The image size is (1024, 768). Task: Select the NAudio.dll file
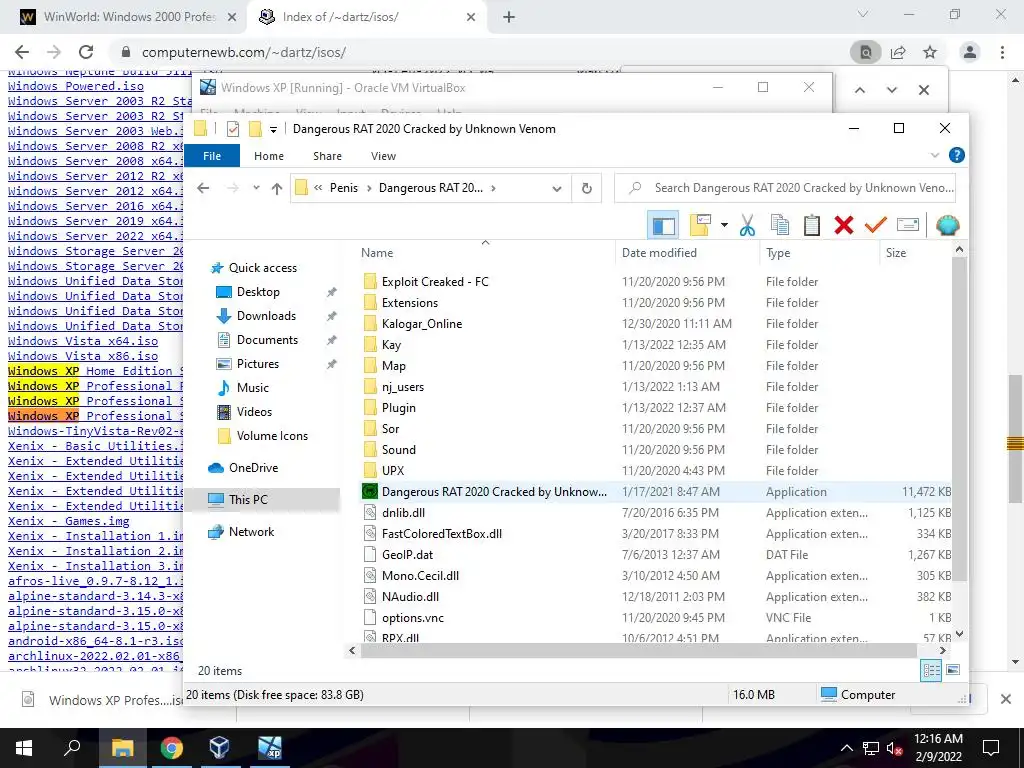coord(410,597)
